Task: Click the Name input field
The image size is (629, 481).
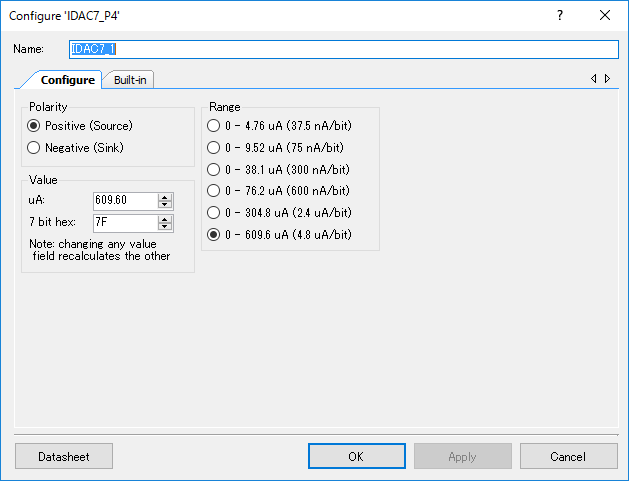Action: click(344, 49)
